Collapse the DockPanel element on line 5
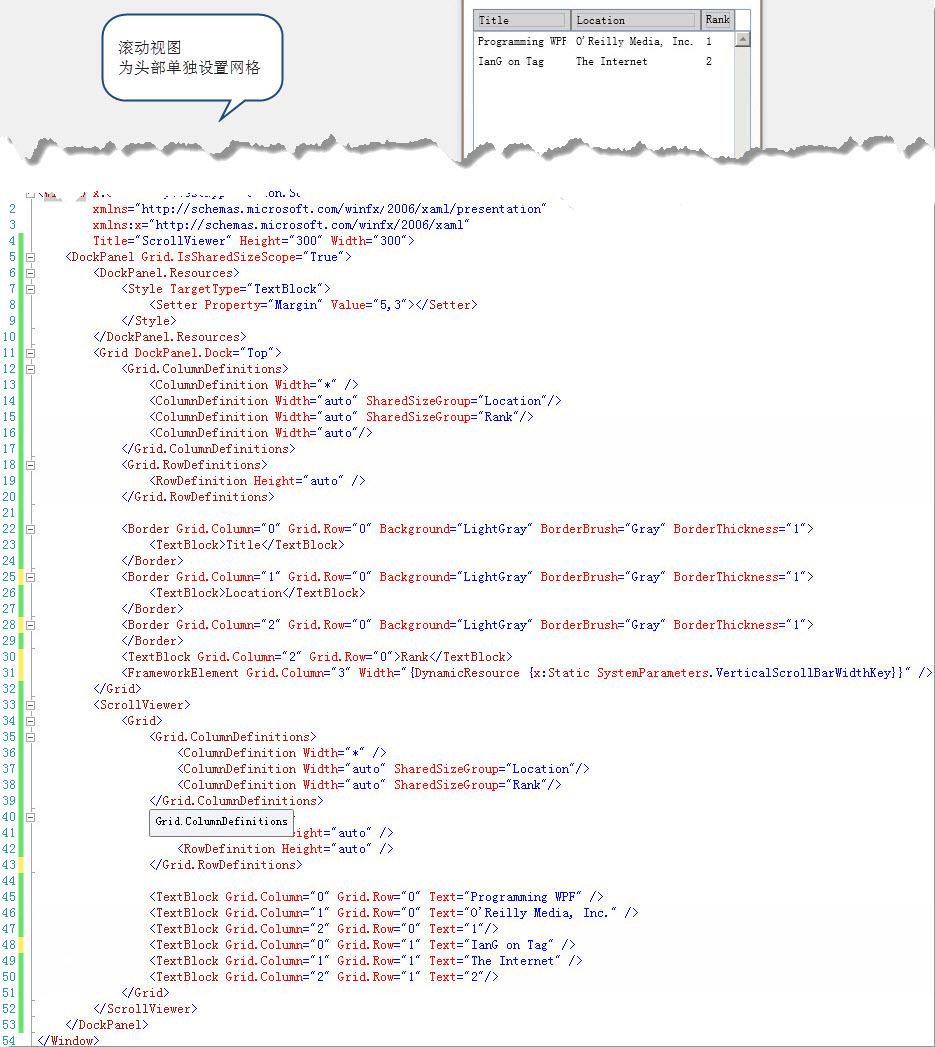935x1047 pixels. click(30, 257)
